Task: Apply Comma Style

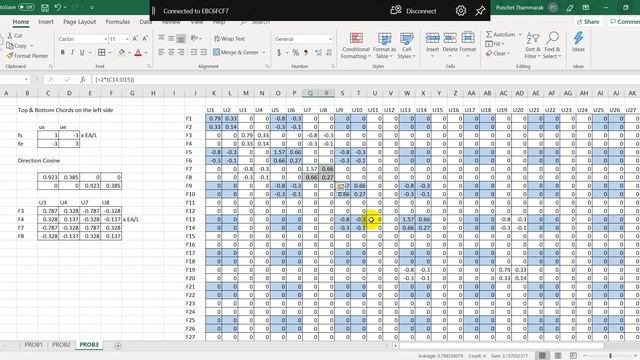Action: pos(306,53)
